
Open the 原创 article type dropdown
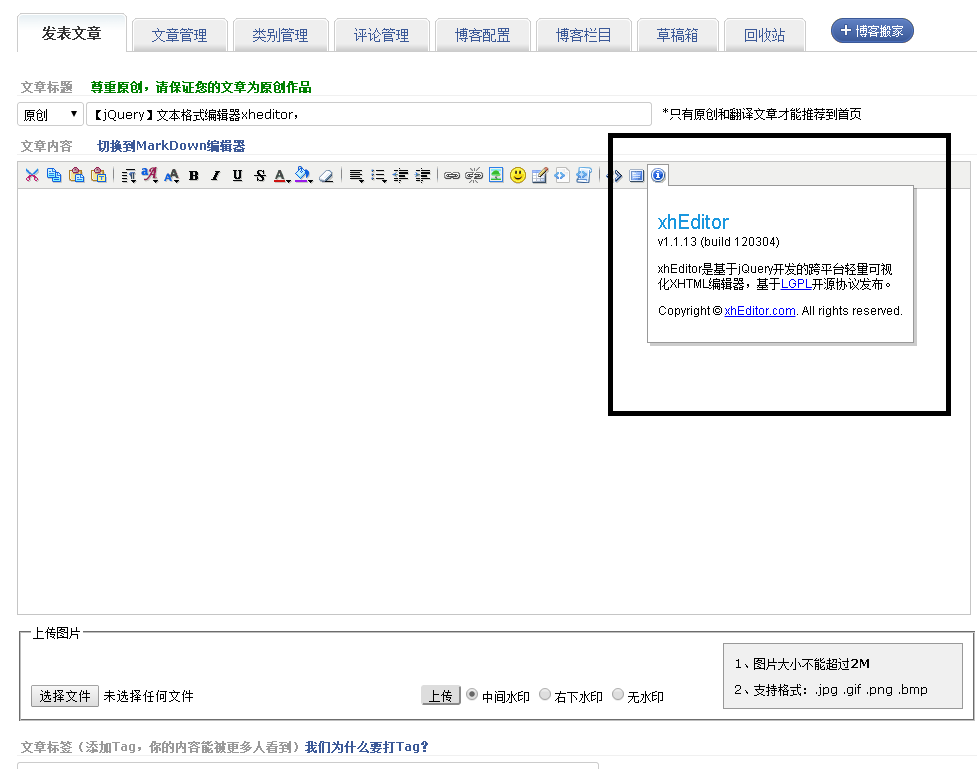tap(50, 114)
